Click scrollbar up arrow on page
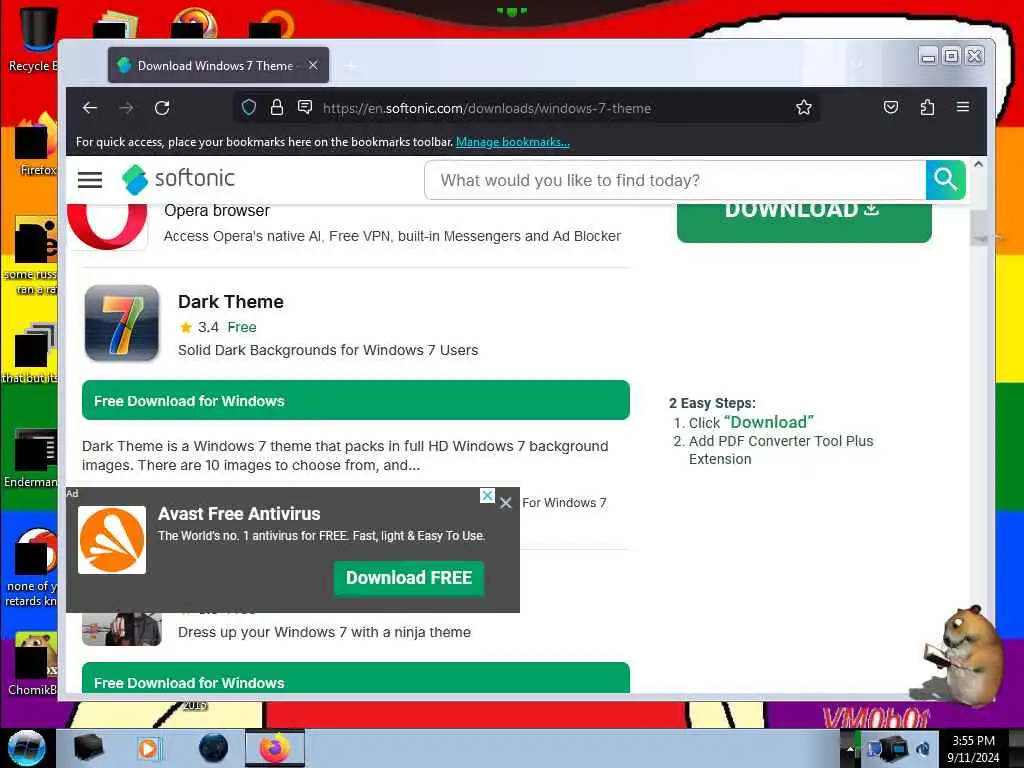The width and height of the screenshot is (1024, 768). pyautogui.click(x=978, y=165)
